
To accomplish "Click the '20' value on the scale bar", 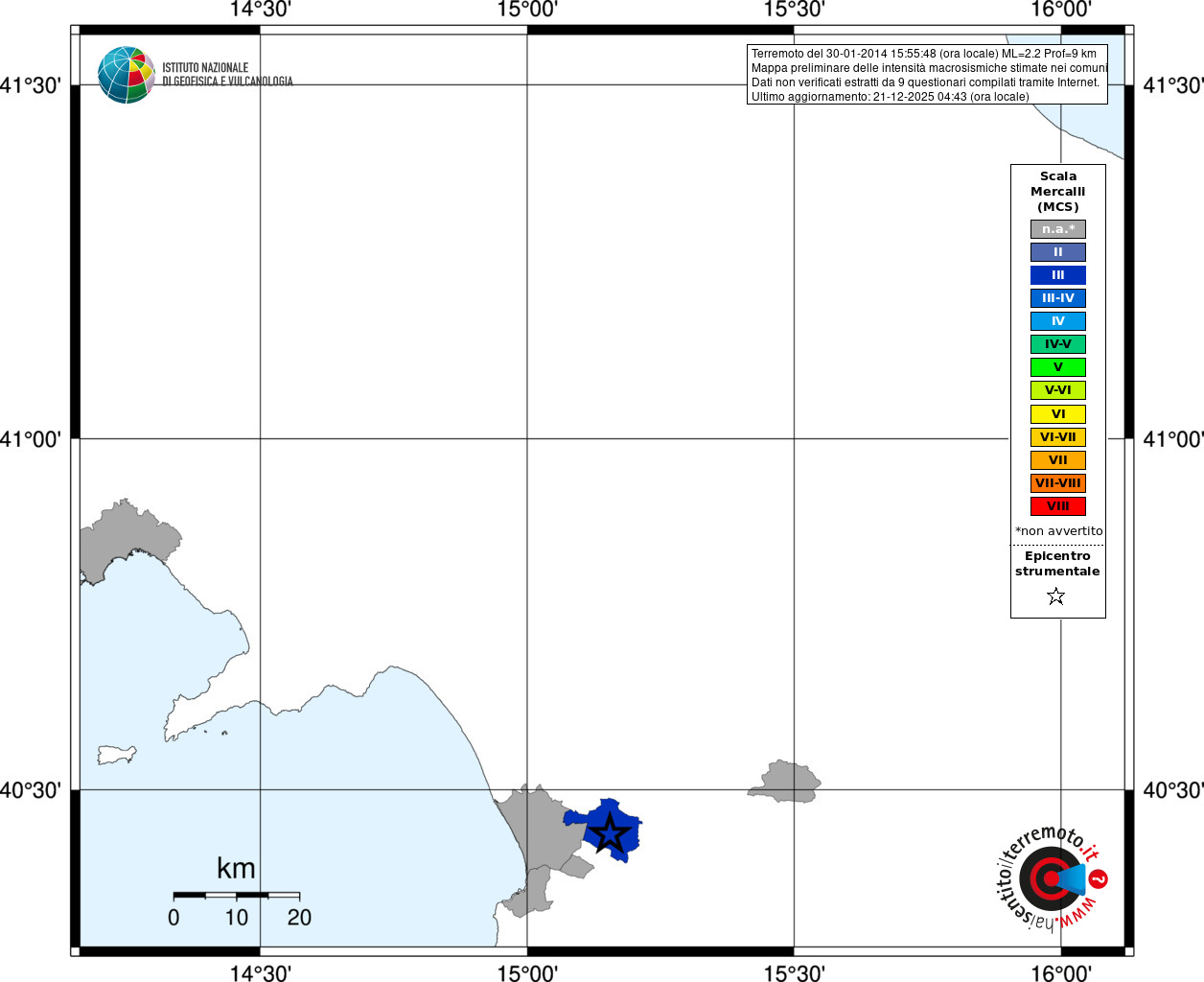I will click(299, 918).
